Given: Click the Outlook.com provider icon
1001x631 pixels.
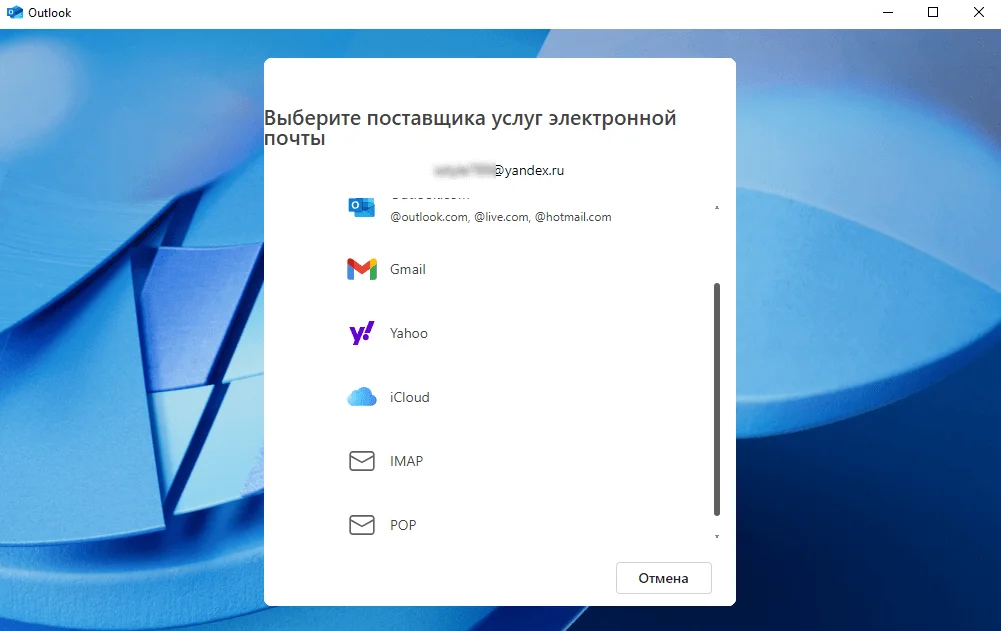Looking at the screenshot, I should coord(362,207).
